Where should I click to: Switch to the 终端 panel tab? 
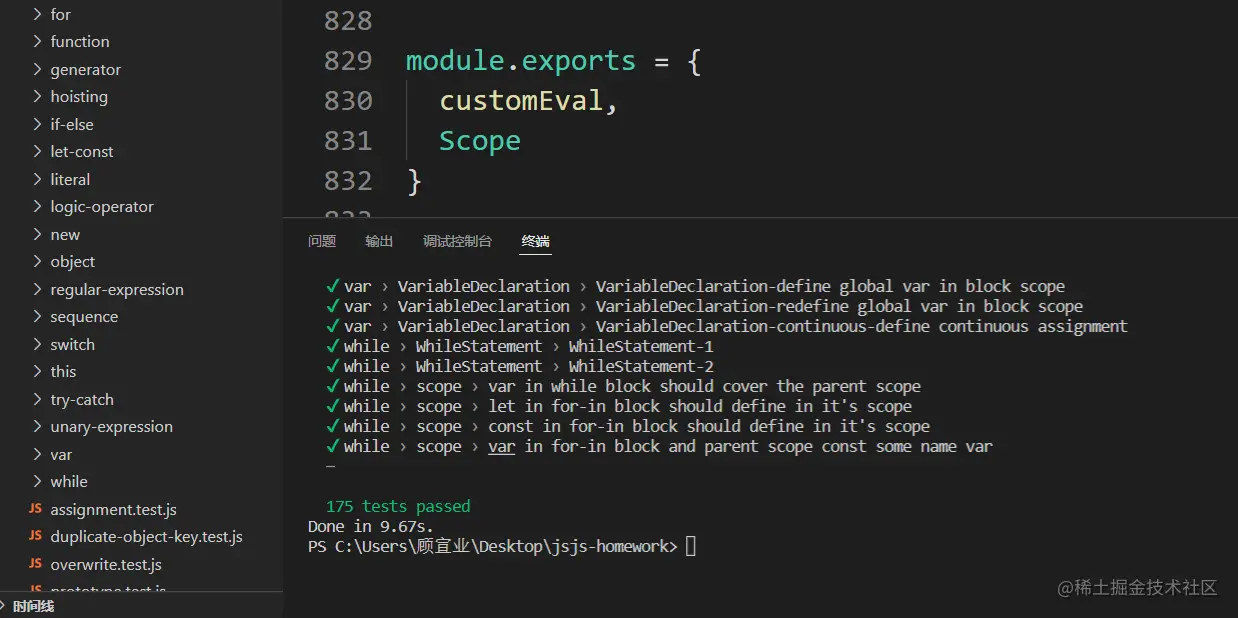pyautogui.click(x=535, y=241)
